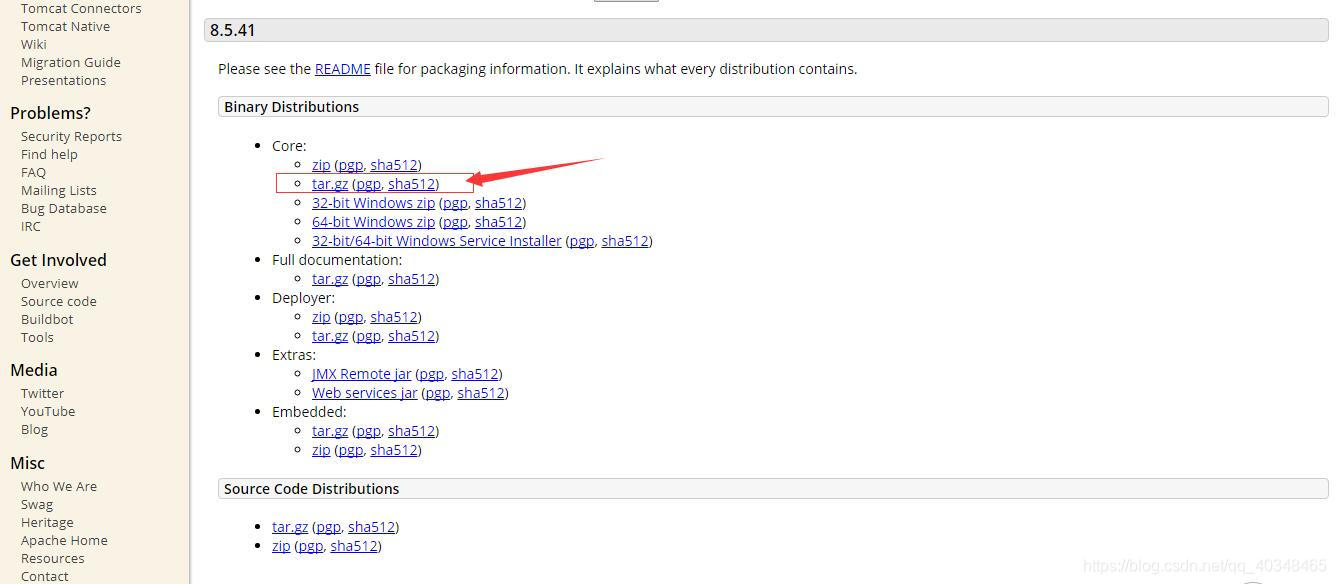The image size is (1336, 584).
Task: Download Web services jar
Action: (x=365, y=393)
